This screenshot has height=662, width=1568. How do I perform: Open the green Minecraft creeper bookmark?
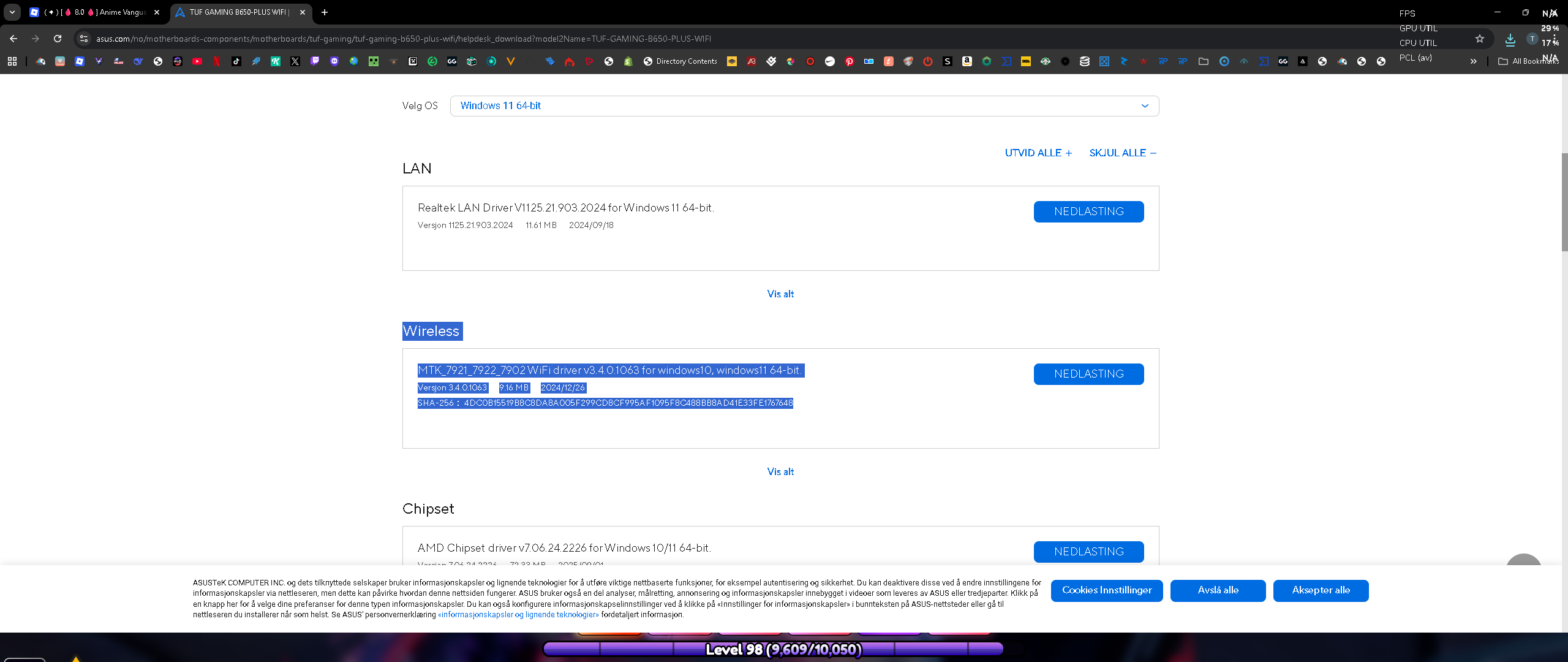[374, 61]
